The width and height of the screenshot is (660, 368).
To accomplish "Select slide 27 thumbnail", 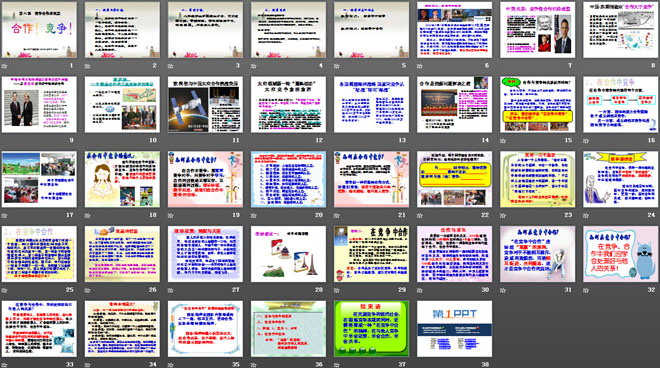I will (x=205, y=254).
